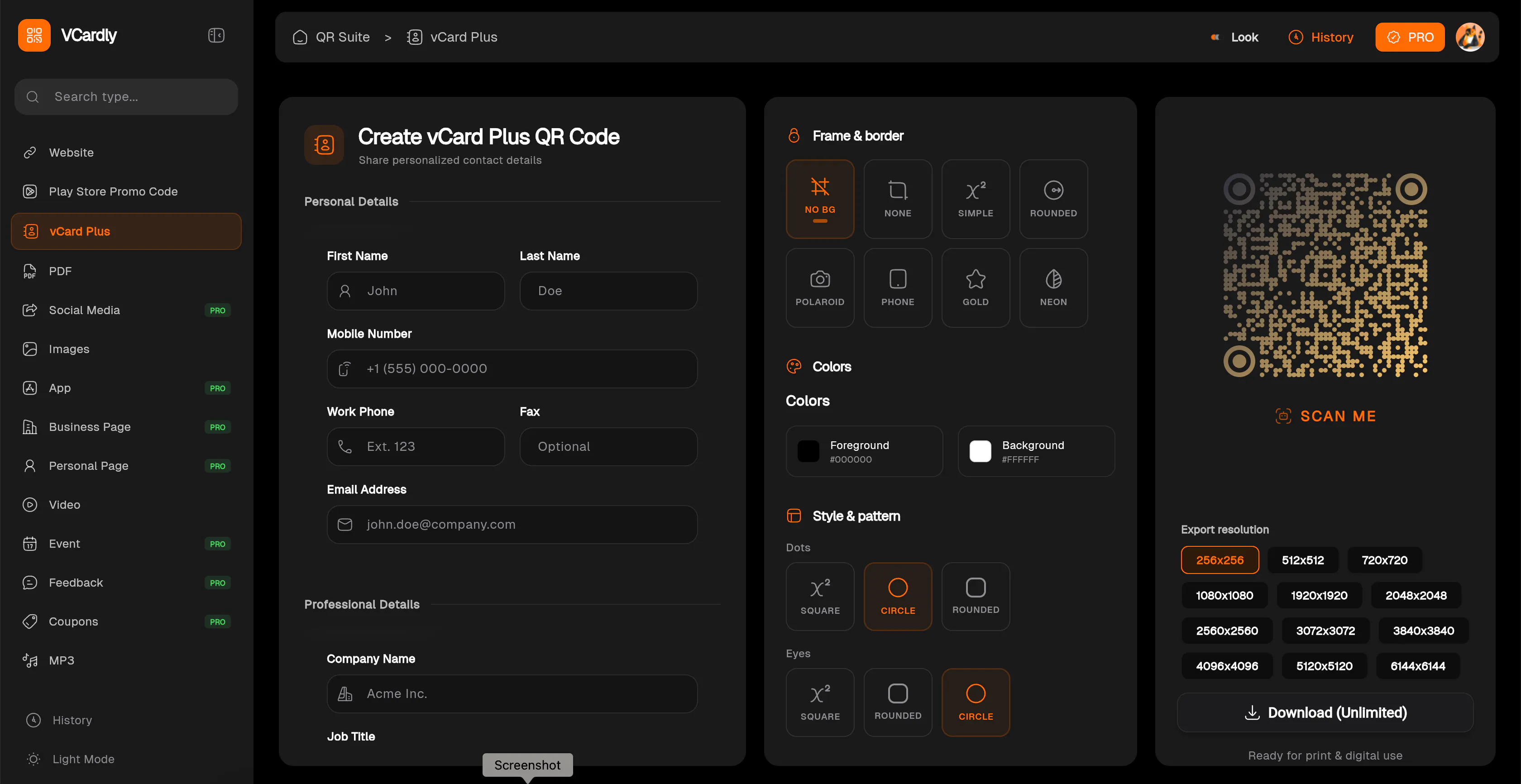
Task: Select 512x512 export resolution
Action: tap(1302, 560)
